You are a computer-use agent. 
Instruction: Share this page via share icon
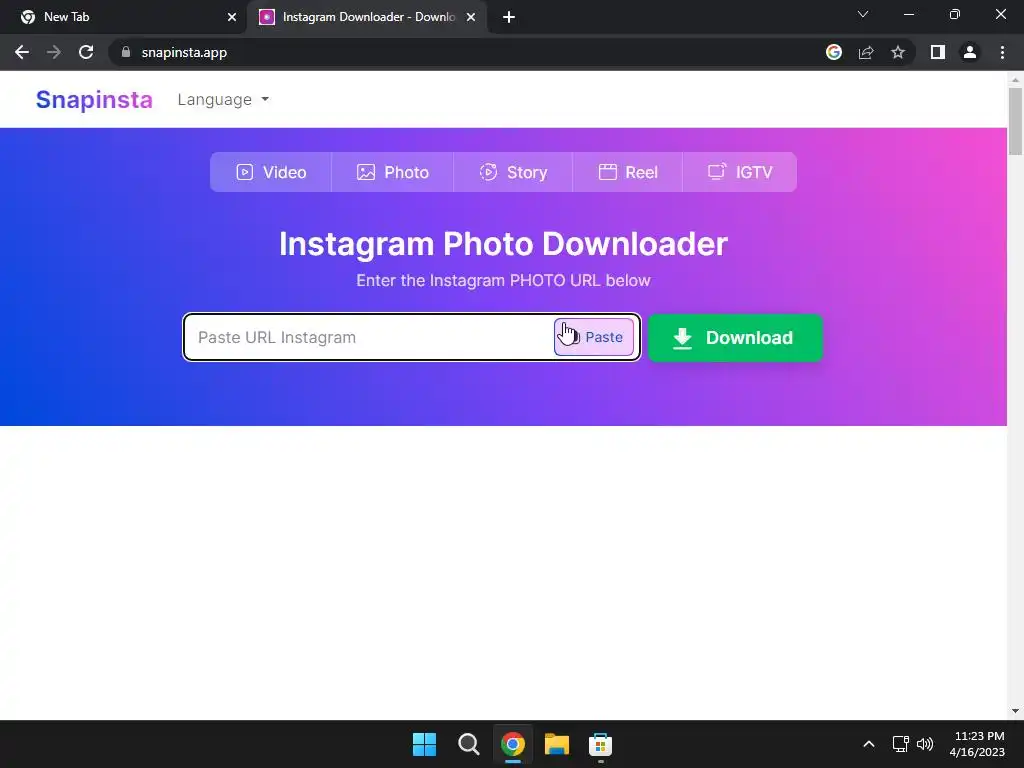pos(866,52)
